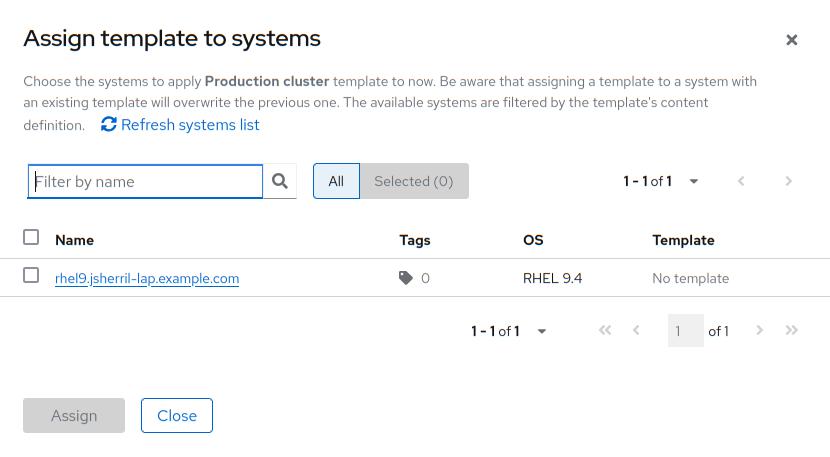Check the box for rhel9.jsherril-lap.example.com
The height and width of the screenshot is (457, 830).
click(31, 276)
